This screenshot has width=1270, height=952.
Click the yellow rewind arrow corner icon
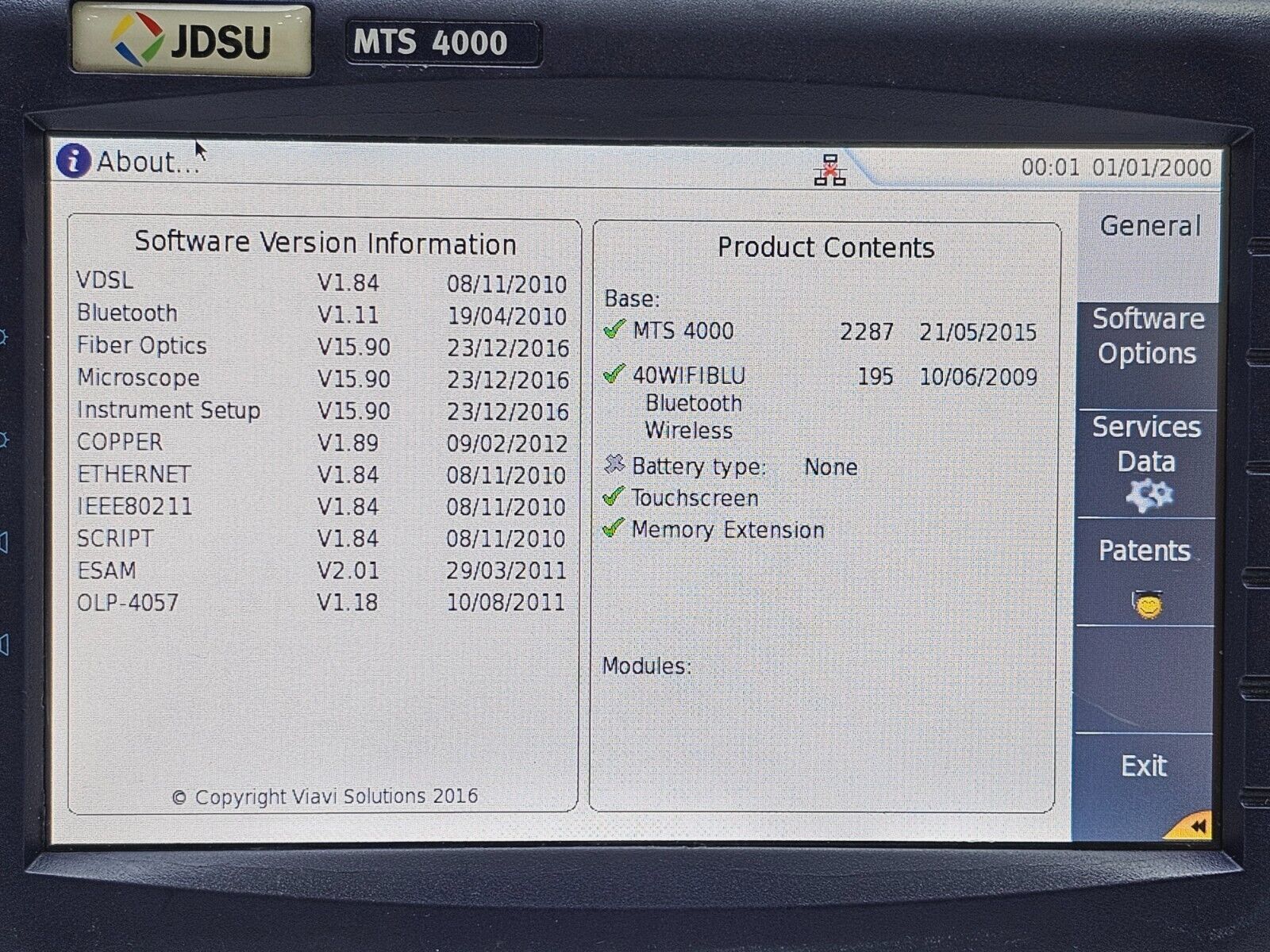pos(1190,825)
